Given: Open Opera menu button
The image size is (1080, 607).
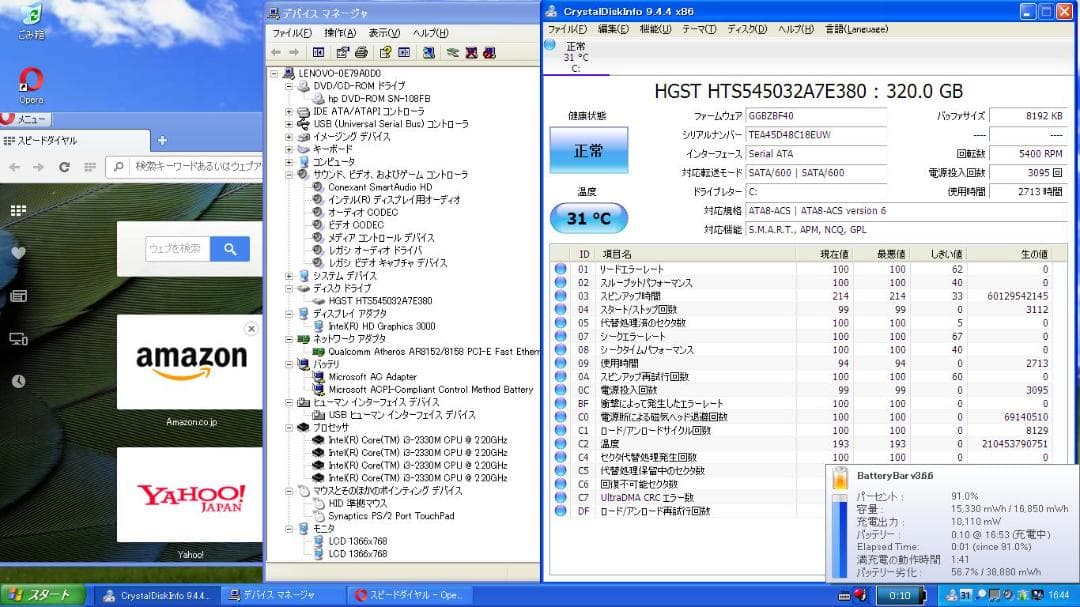Looking at the screenshot, I should point(24,119).
